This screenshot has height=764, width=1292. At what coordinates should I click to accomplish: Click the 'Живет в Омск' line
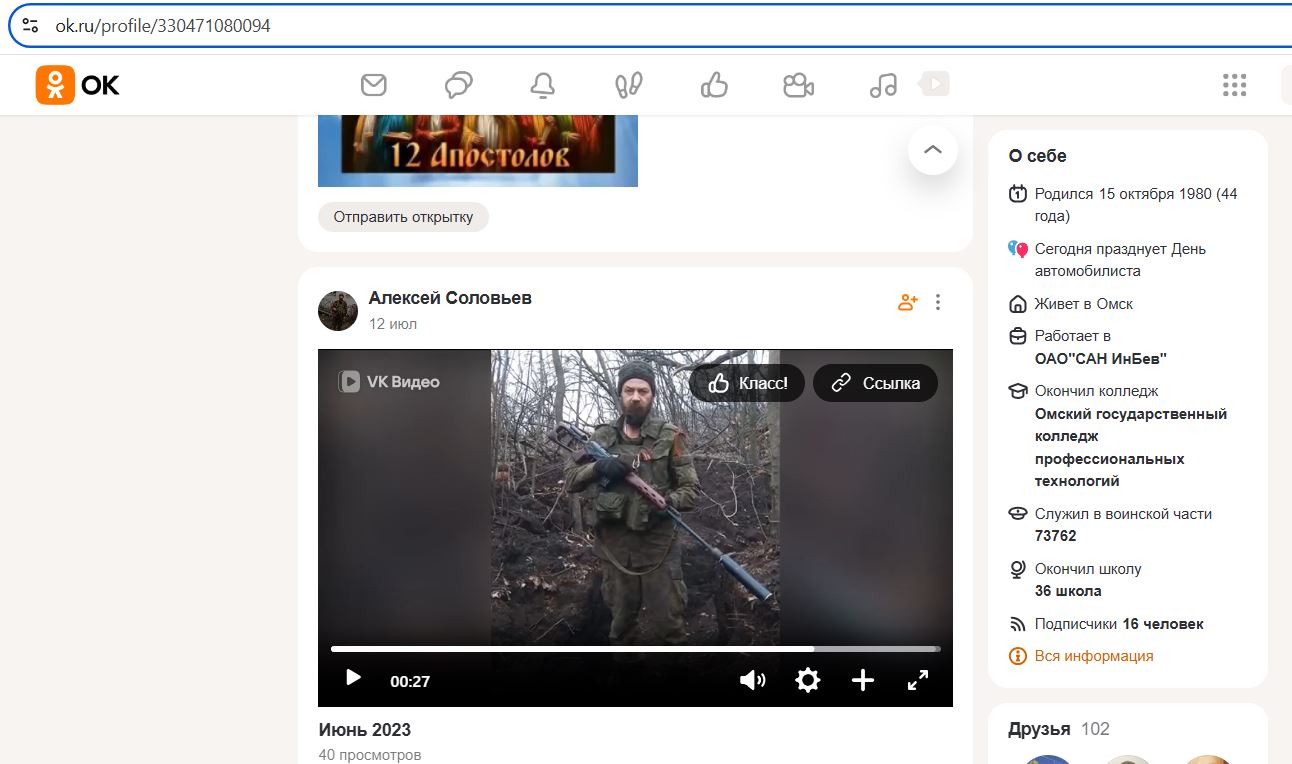[1084, 304]
